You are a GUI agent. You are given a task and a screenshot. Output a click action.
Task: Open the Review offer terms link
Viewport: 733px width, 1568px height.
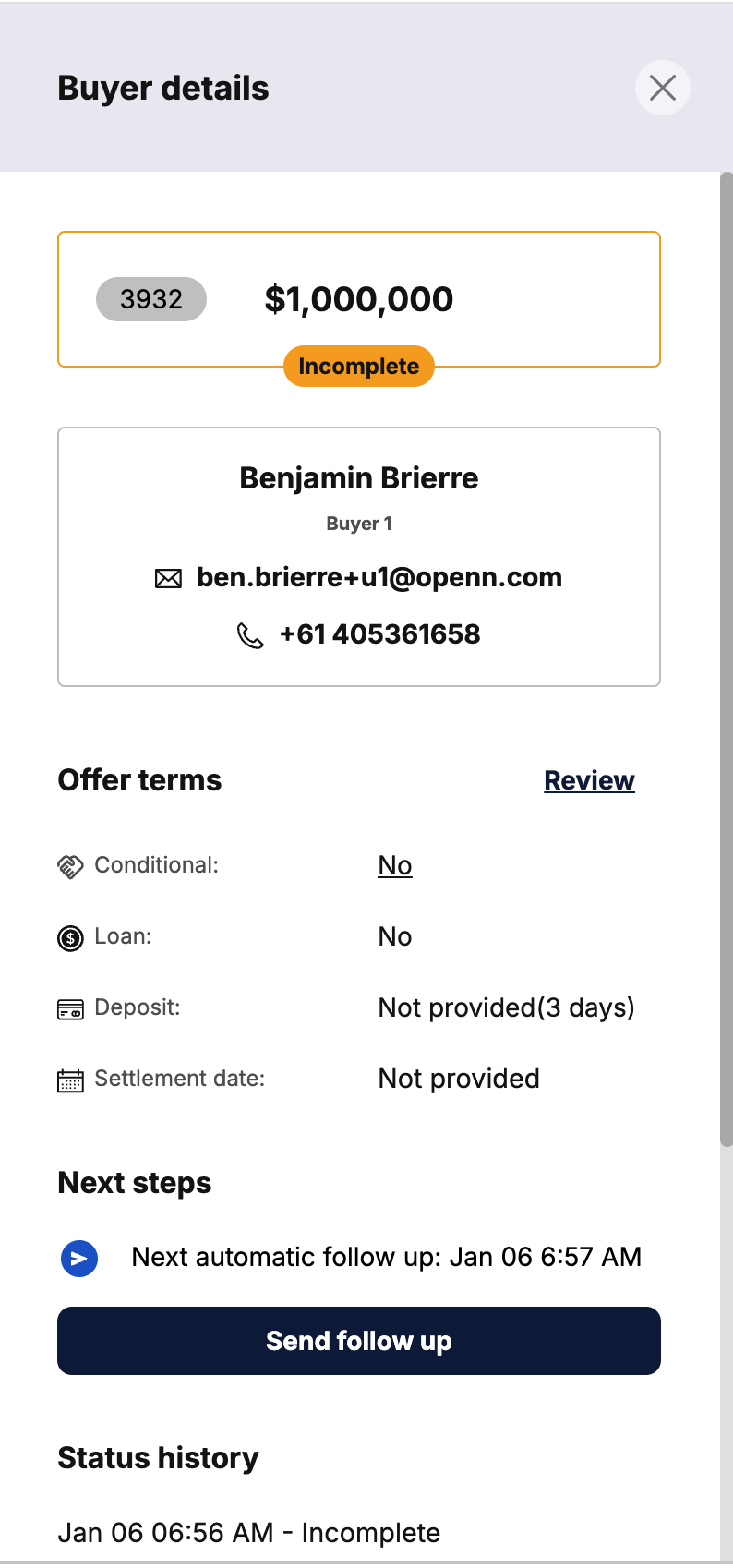tap(589, 780)
